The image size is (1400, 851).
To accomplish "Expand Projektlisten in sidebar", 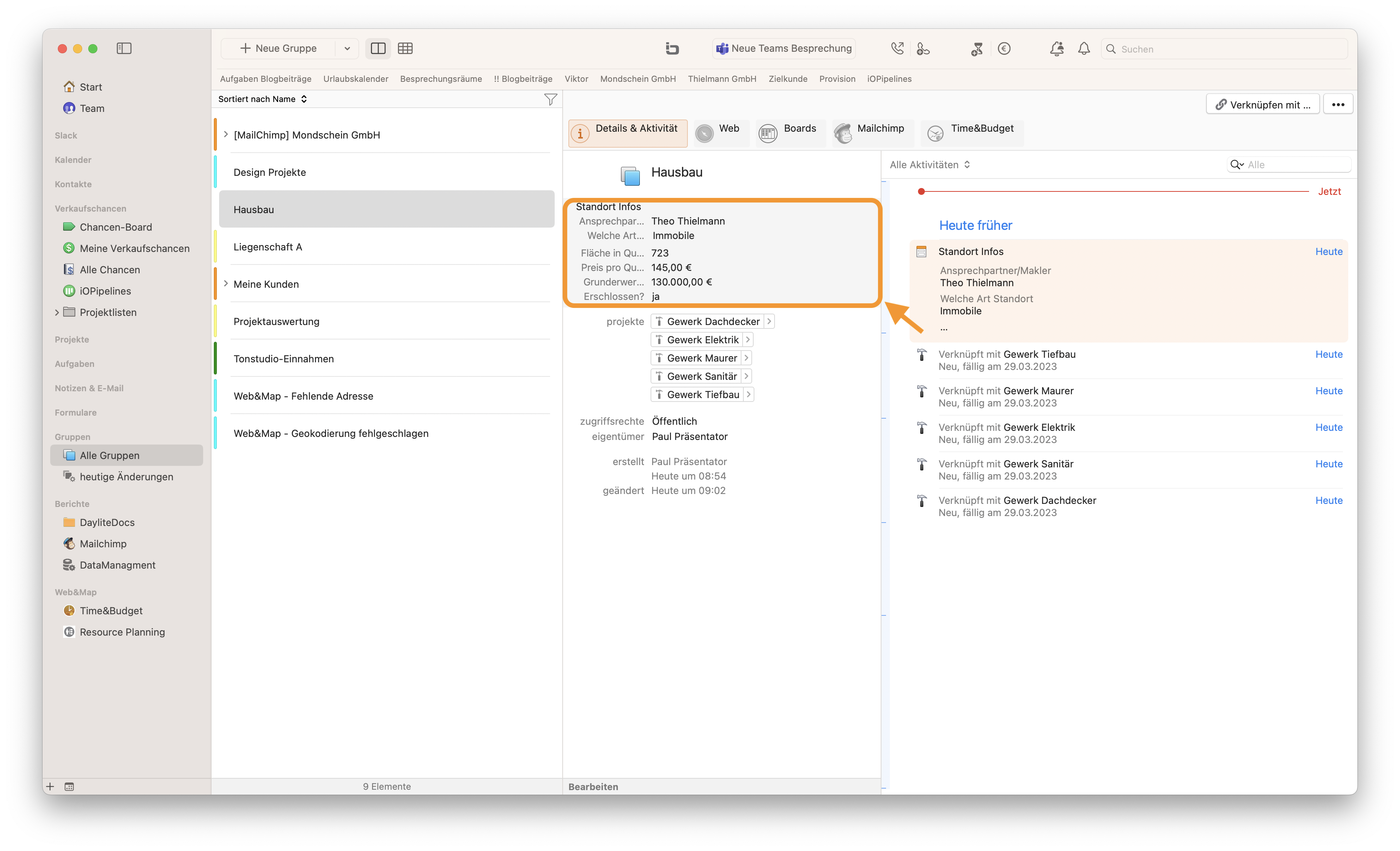I will pyautogui.click(x=57, y=312).
